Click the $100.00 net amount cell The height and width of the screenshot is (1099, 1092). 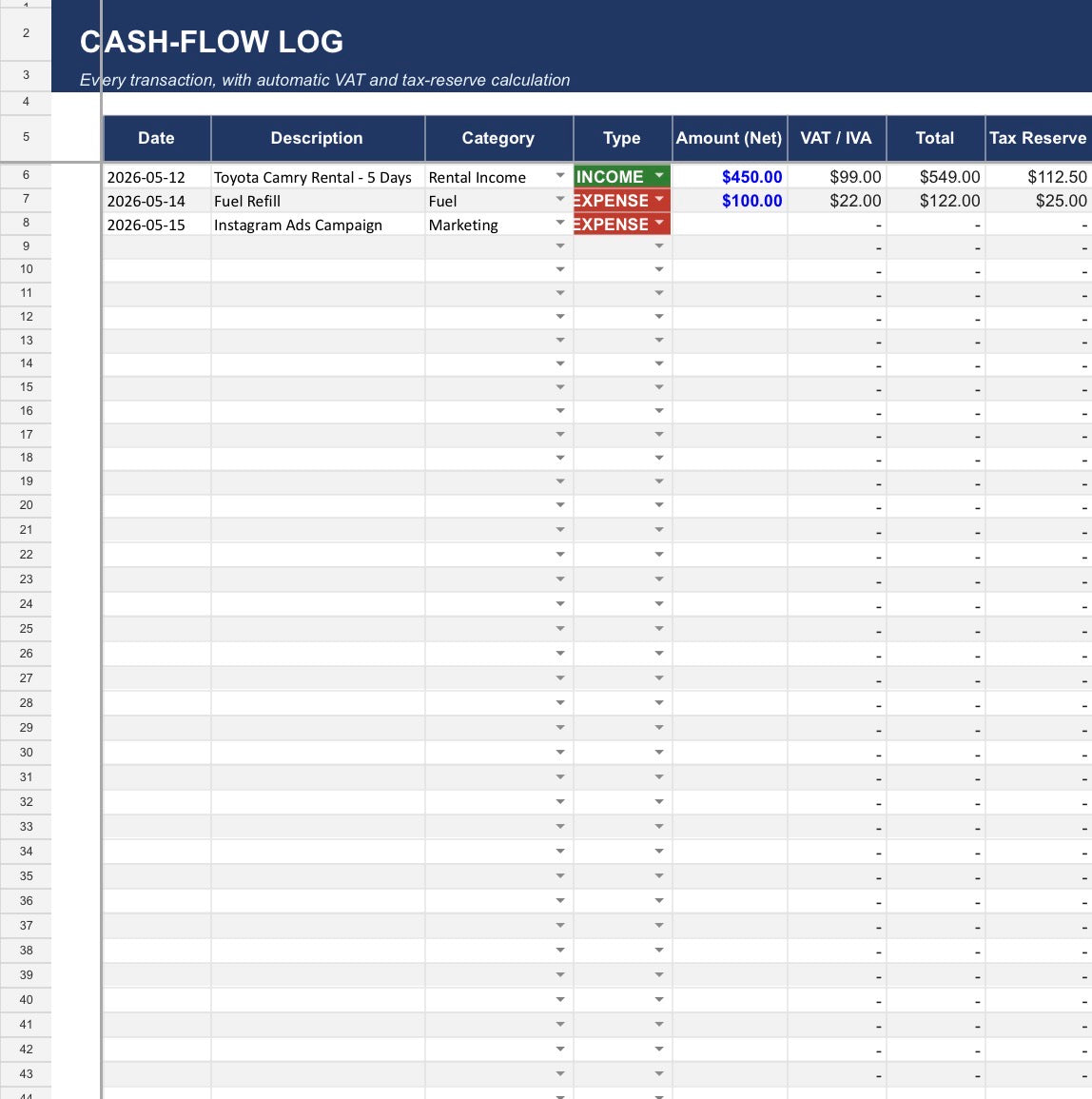(x=730, y=201)
